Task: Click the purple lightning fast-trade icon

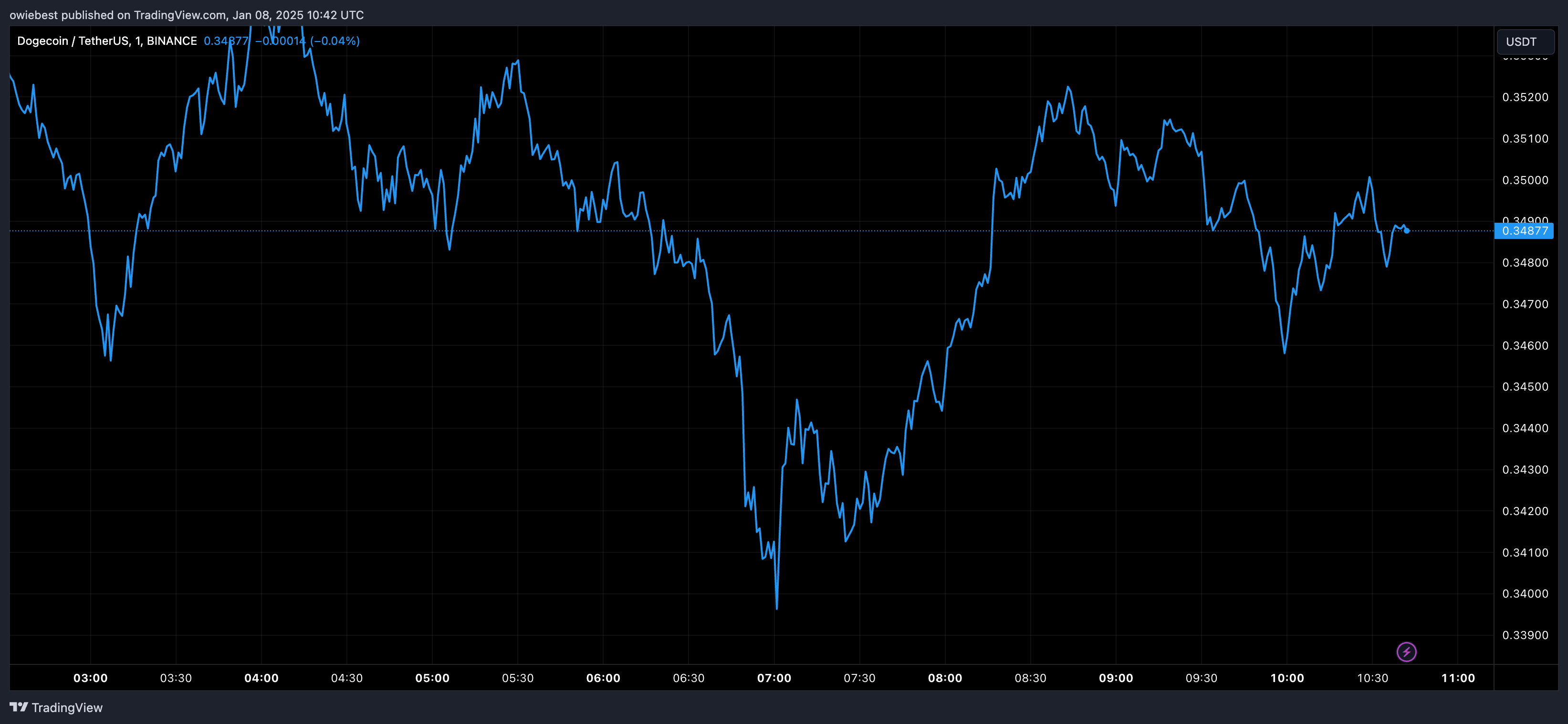Action: pyautogui.click(x=1406, y=652)
